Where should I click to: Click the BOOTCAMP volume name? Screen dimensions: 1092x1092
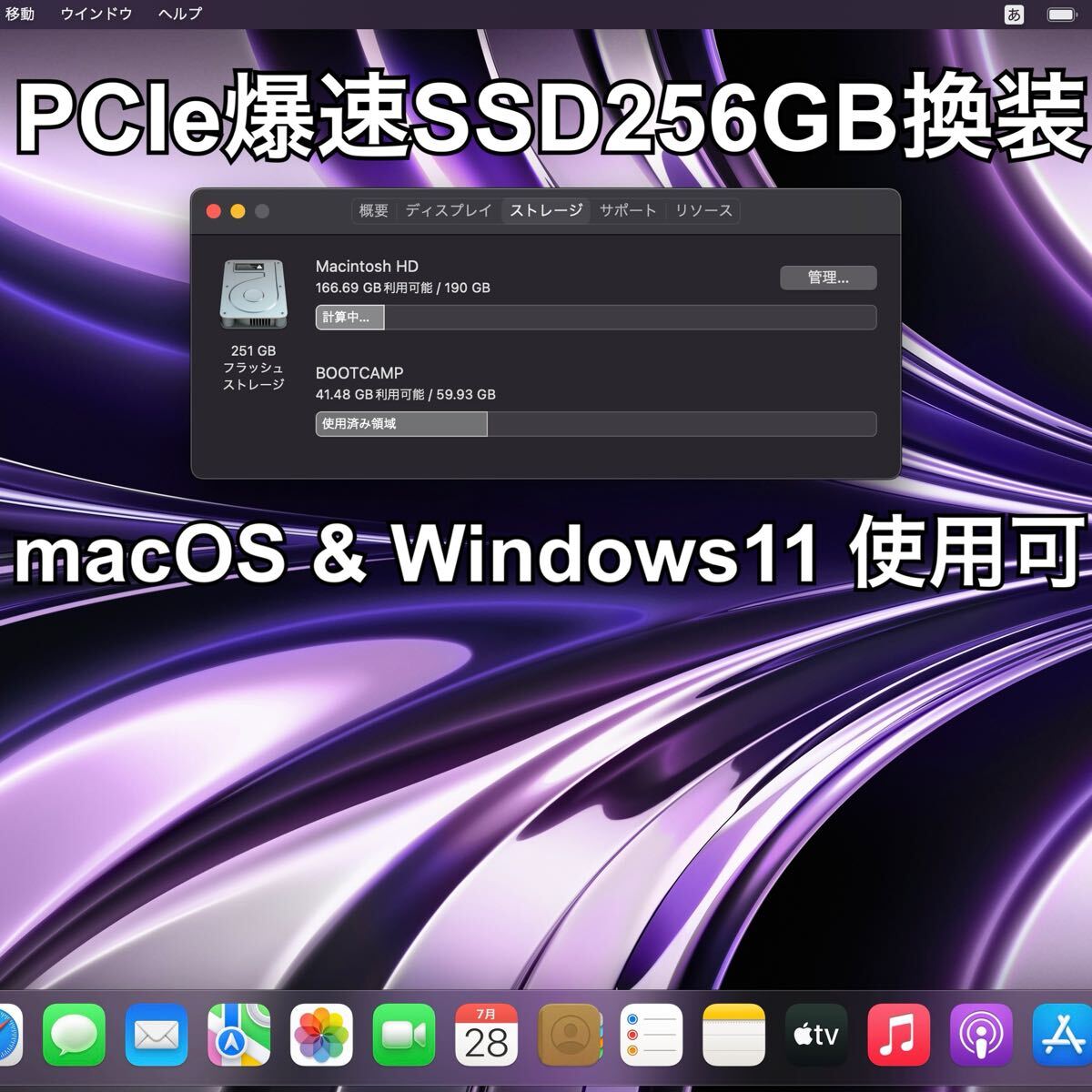pyautogui.click(x=359, y=373)
